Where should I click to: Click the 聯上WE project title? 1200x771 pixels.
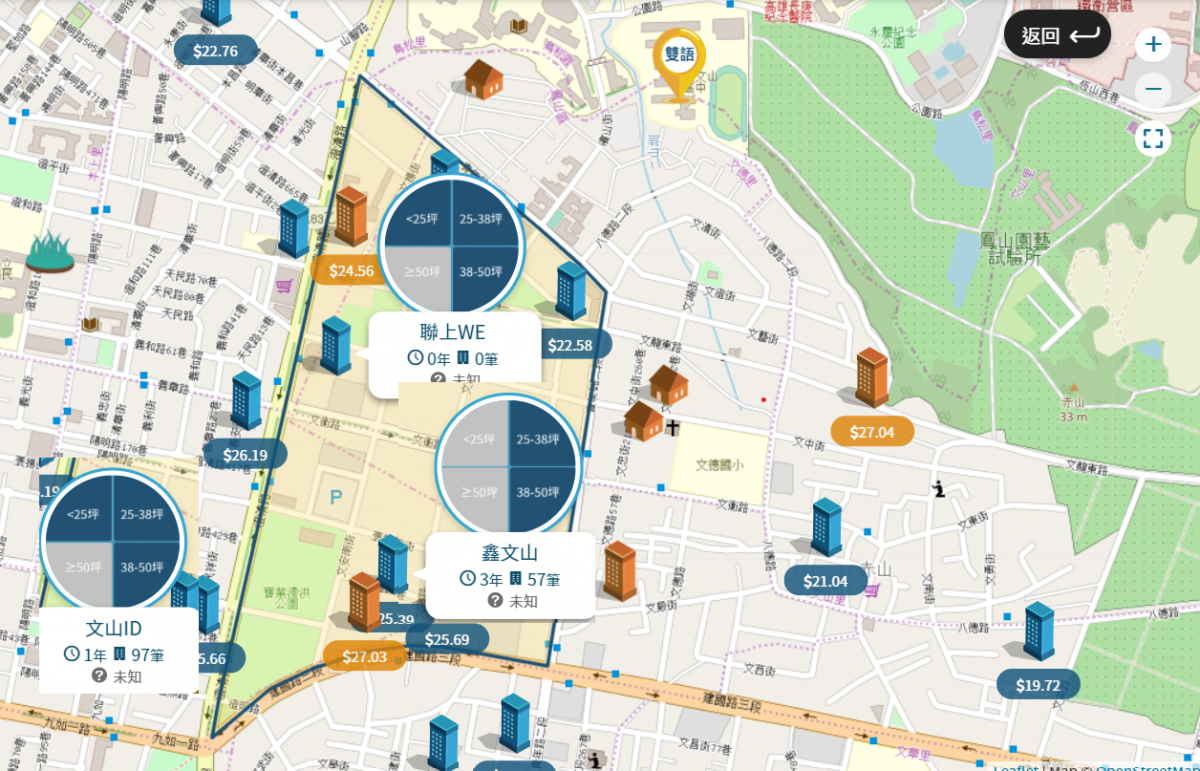453,332
